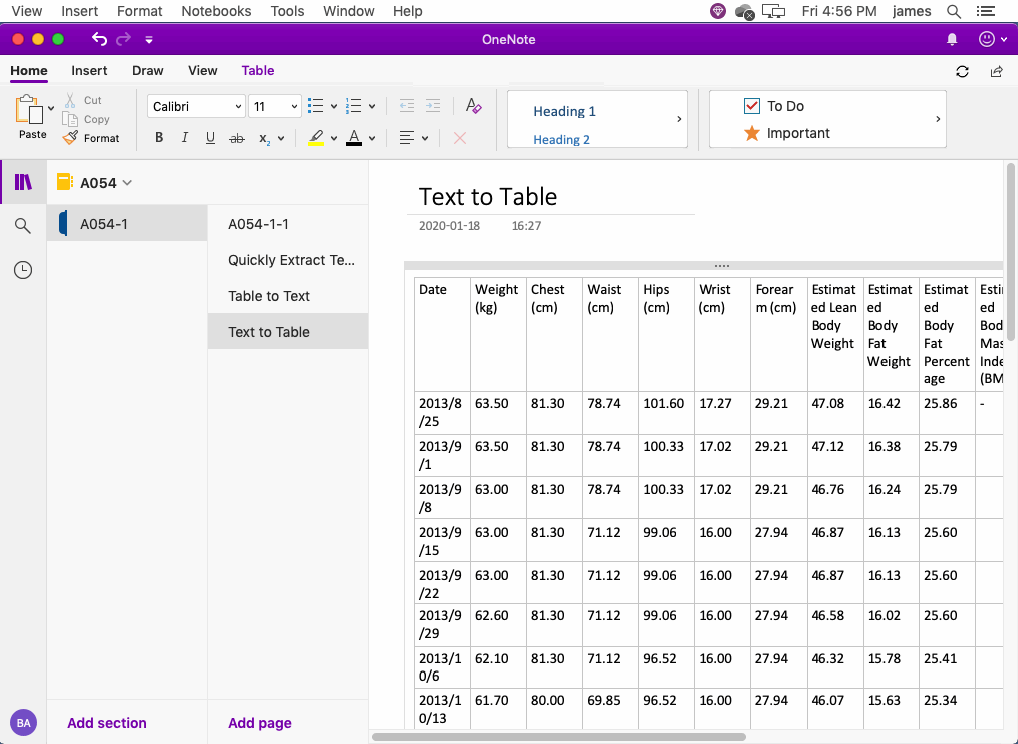Expand the subscript/superscript options arrow
Viewport: 1018px width, 744px height.
[x=281, y=138]
